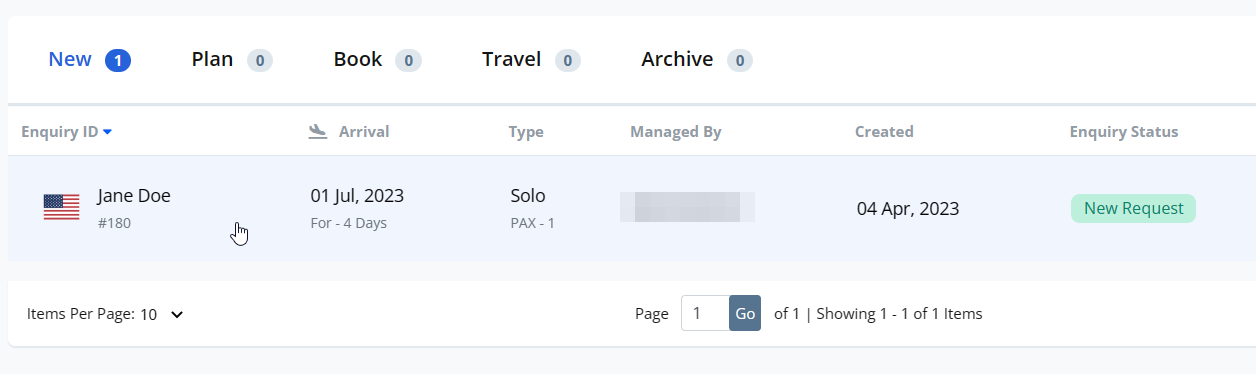
Task: Sort by Enquiry ID arrow
Action: 107,132
